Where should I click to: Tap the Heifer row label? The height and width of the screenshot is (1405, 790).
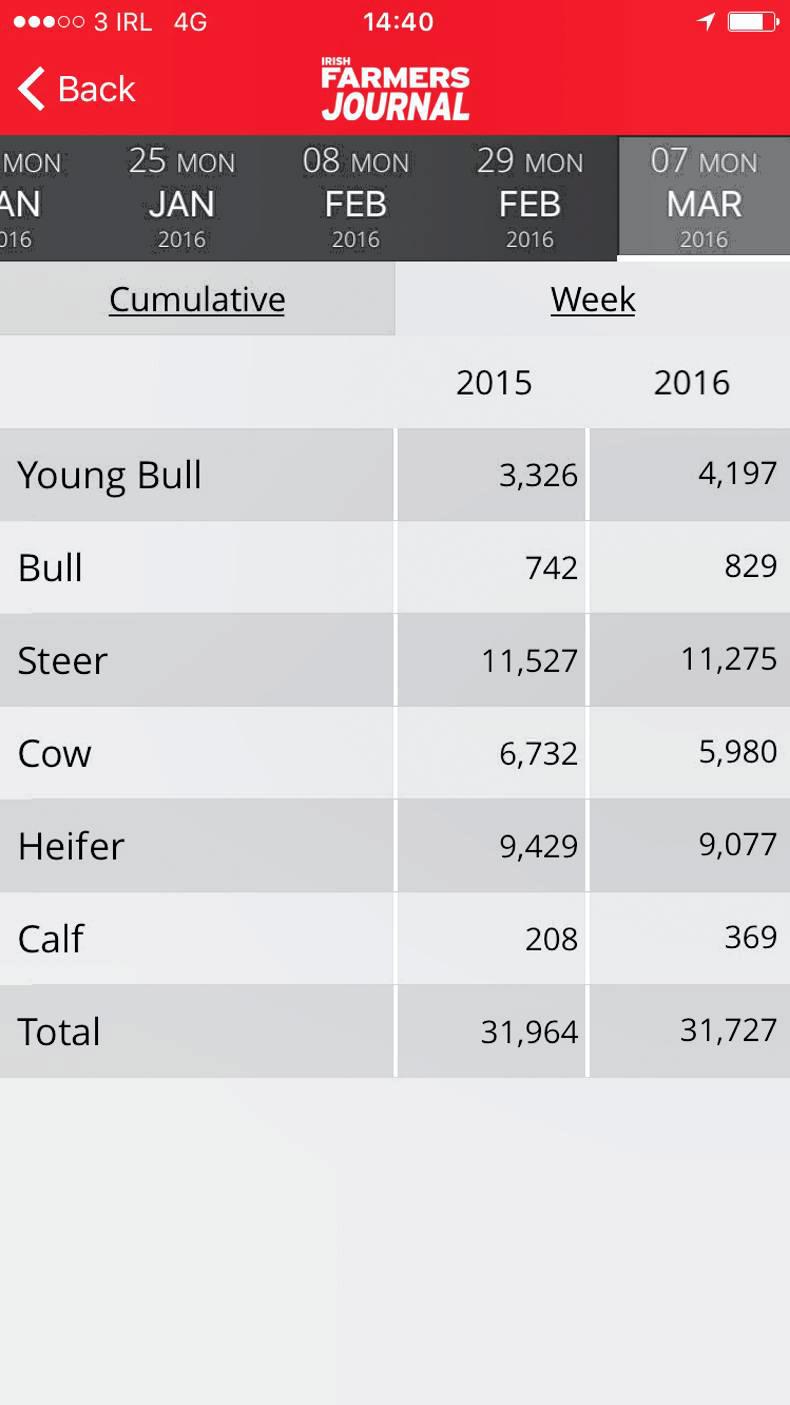click(71, 846)
